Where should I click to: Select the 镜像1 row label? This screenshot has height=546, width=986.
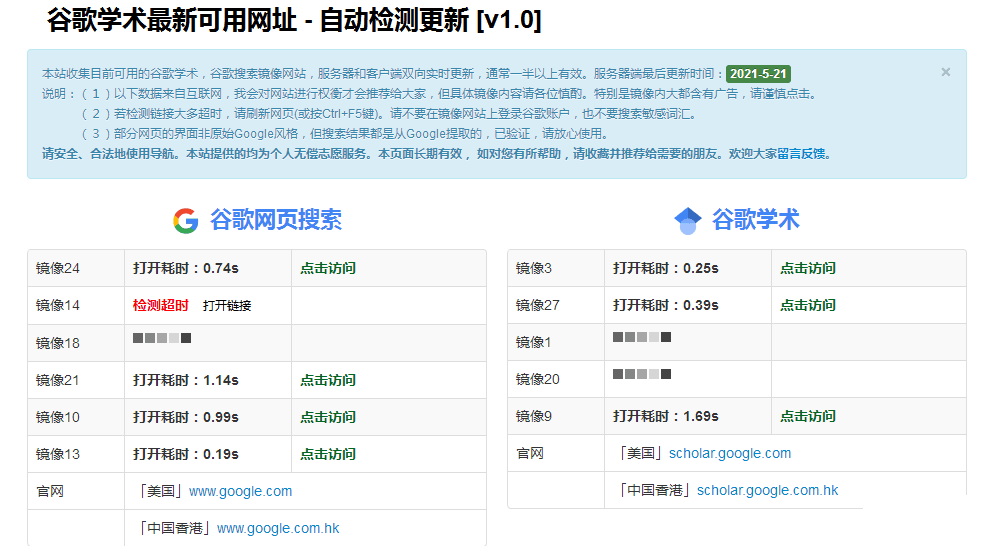pos(534,343)
